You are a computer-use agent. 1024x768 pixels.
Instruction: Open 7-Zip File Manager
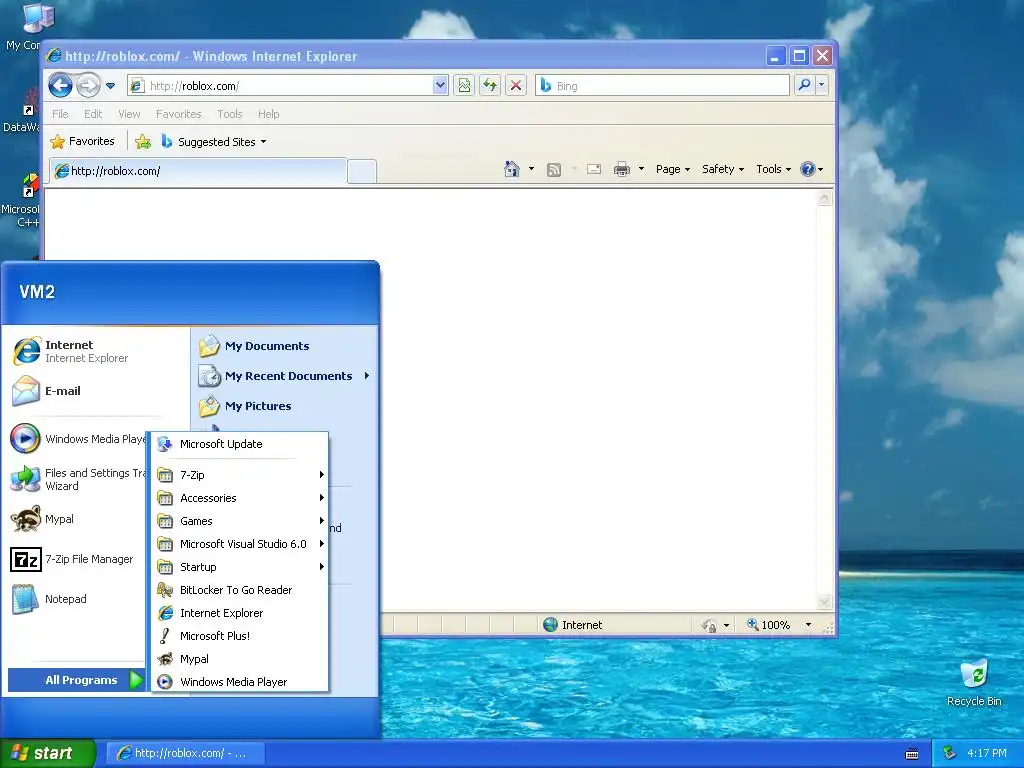click(77, 559)
